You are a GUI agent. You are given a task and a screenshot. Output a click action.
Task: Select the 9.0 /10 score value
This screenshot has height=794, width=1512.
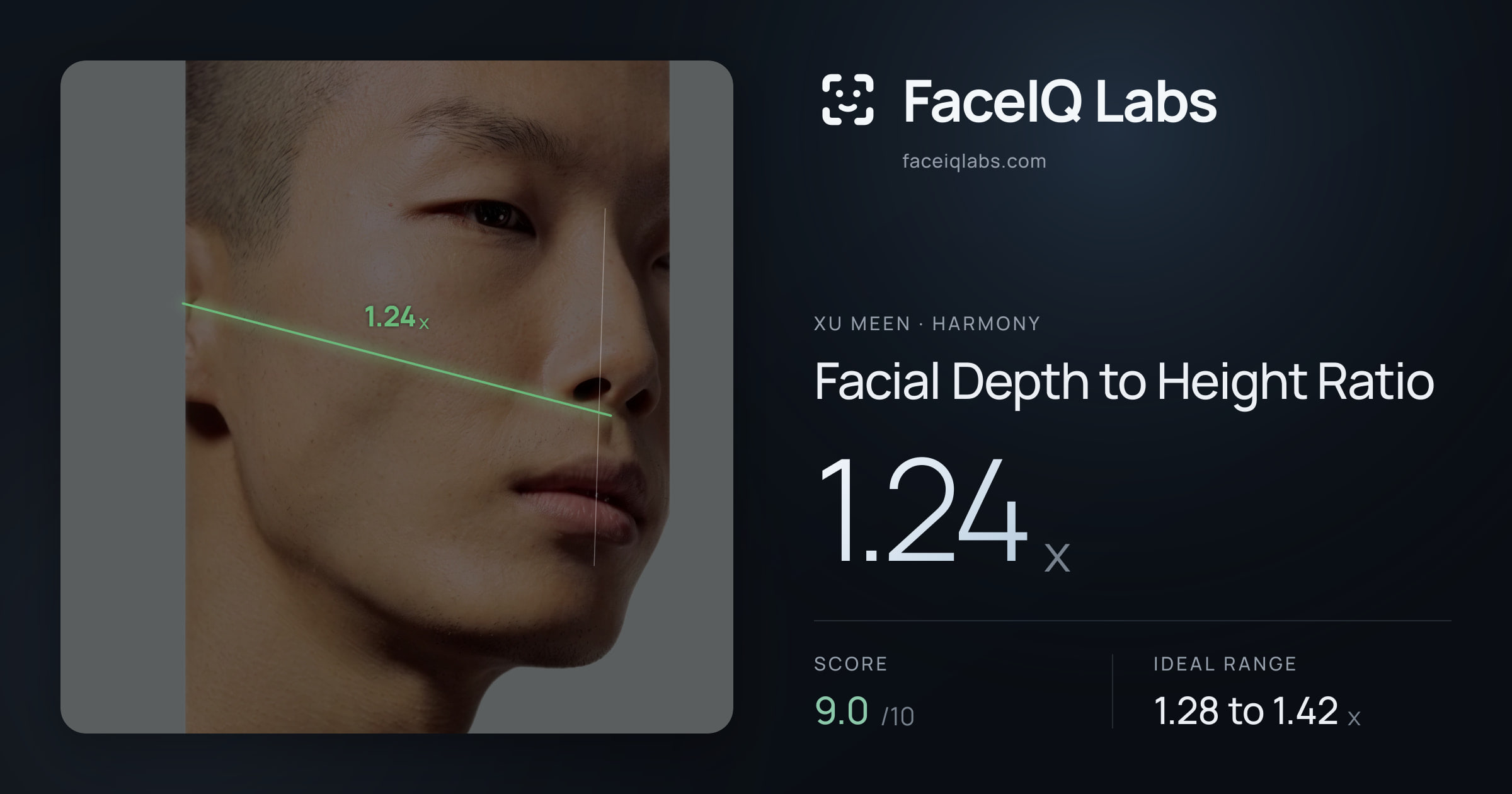[x=864, y=711]
